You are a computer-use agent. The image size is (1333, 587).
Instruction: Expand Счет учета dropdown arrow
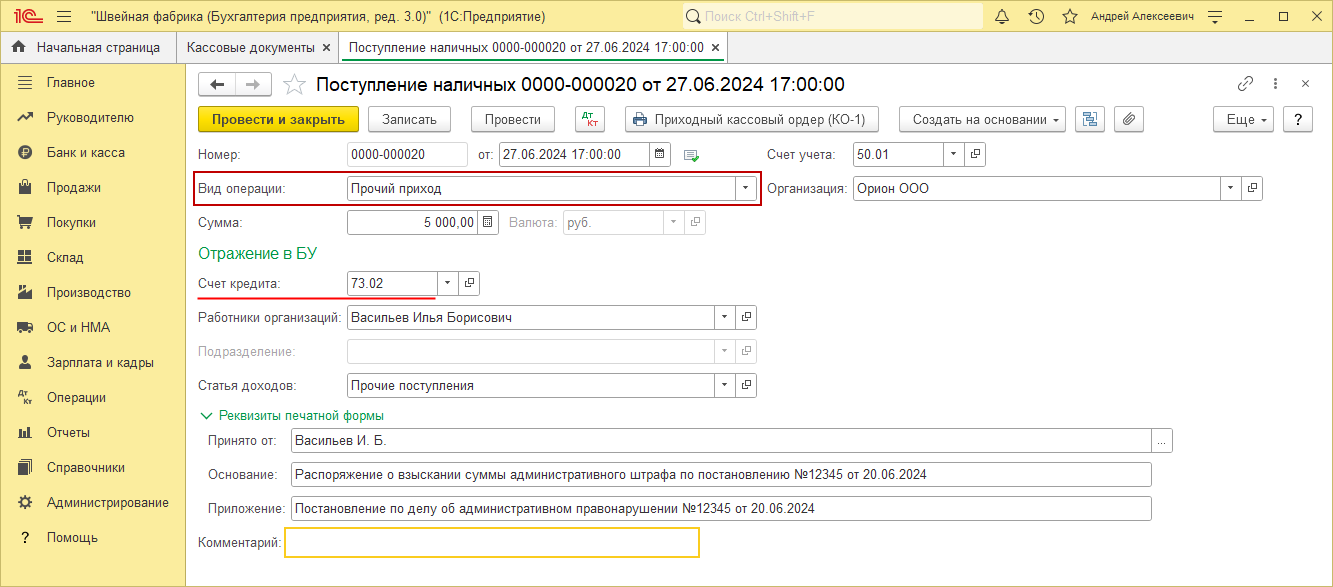click(x=954, y=154)
